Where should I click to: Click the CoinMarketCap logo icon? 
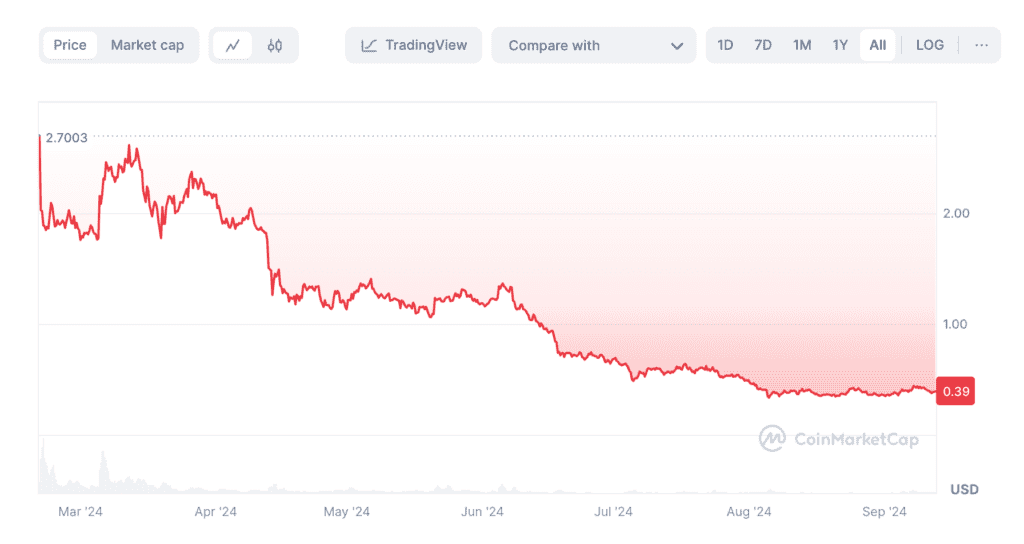click(x=771, y=438)
